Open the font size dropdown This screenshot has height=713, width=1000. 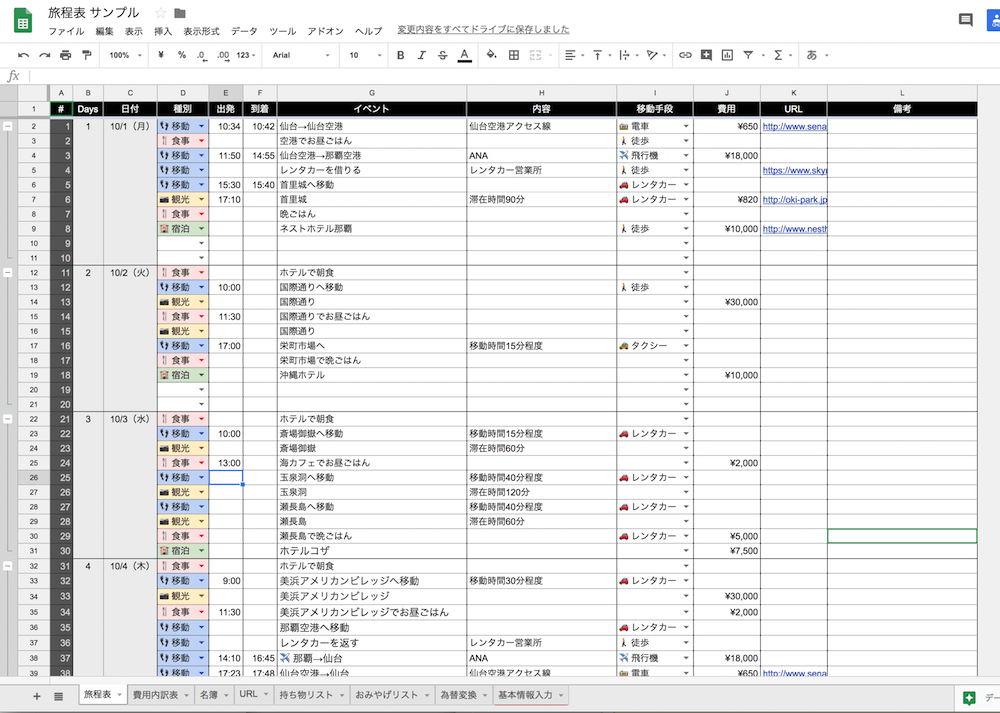pos(358,55)
